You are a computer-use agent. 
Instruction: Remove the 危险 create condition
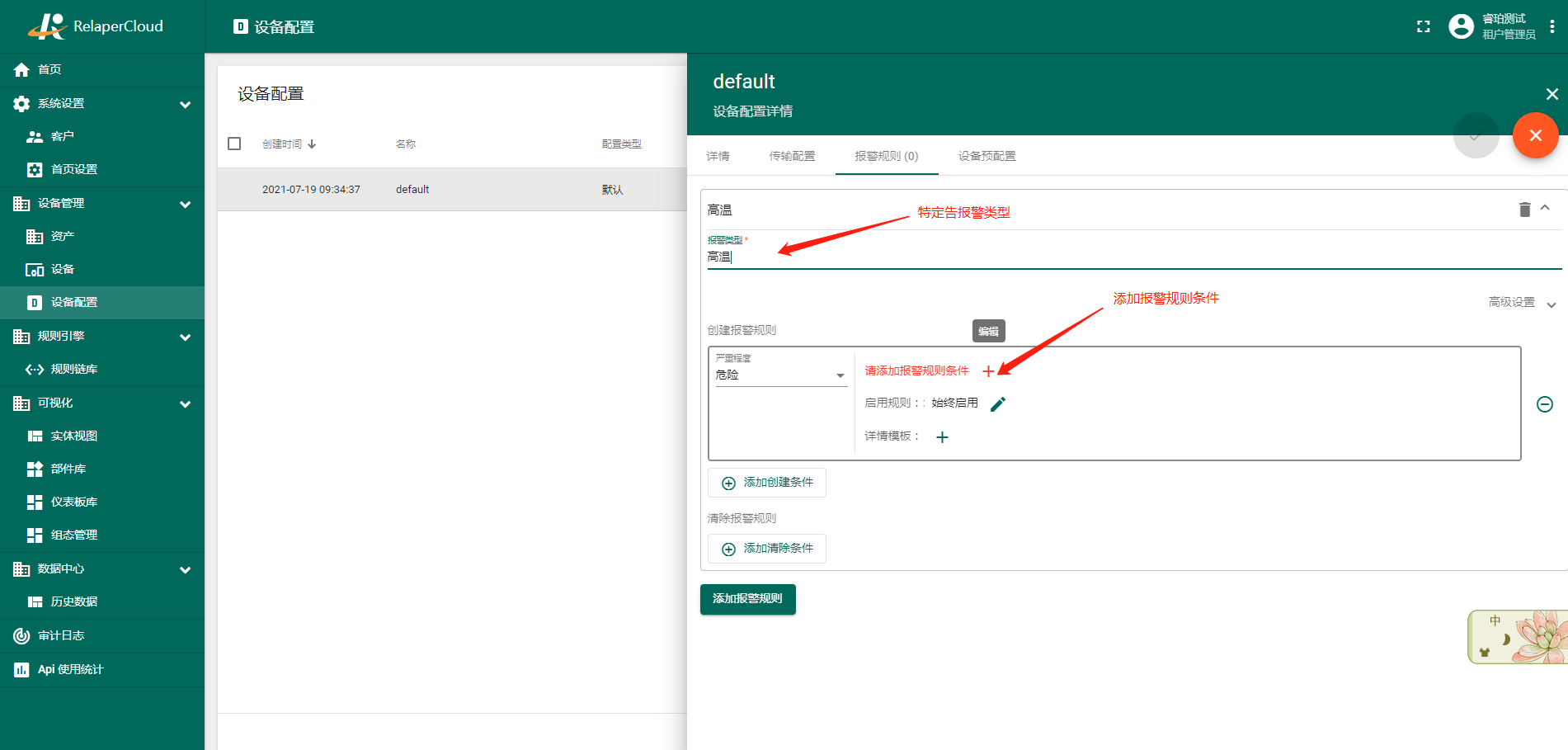coord(1545,403)
